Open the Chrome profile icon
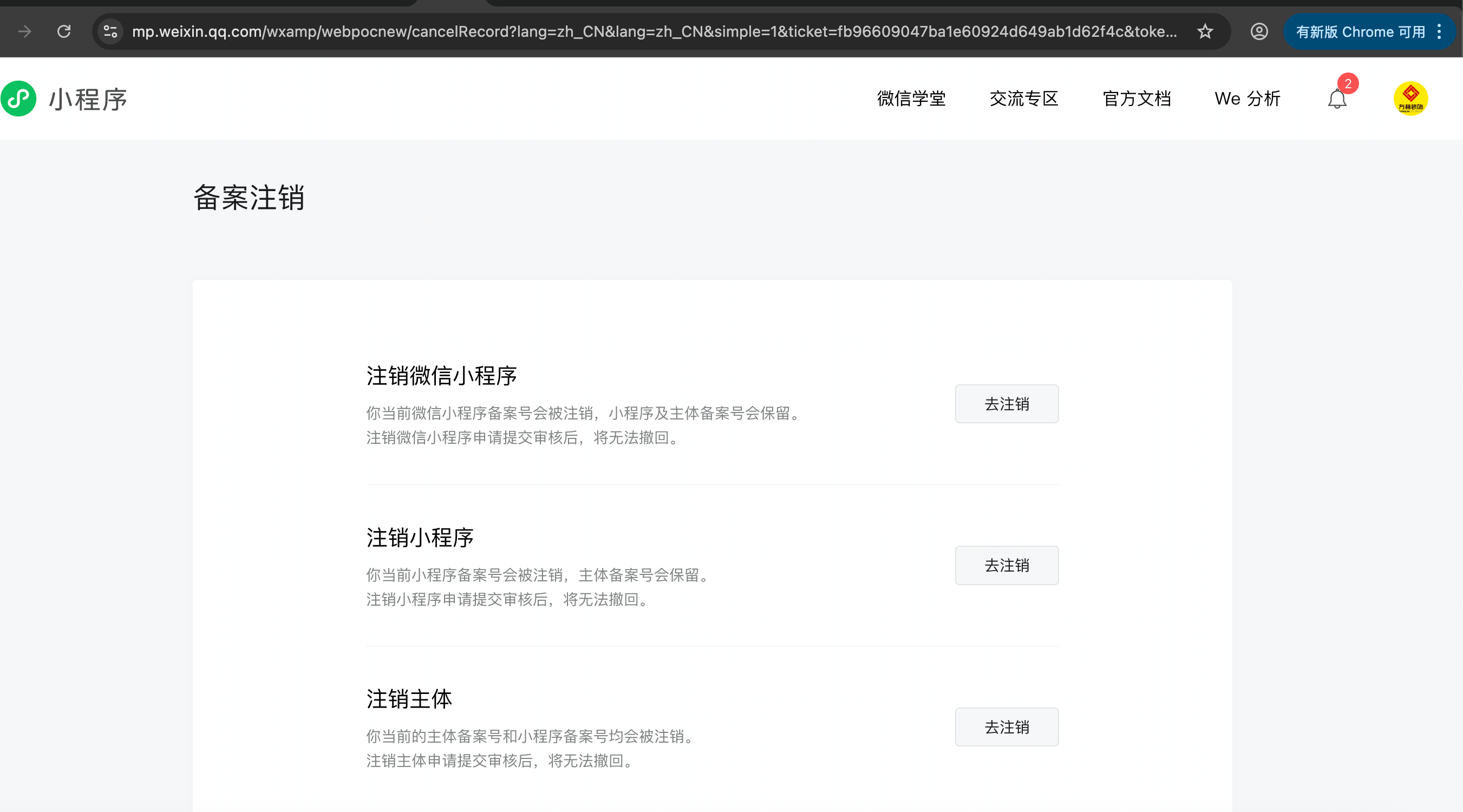 coord(1258,31)
